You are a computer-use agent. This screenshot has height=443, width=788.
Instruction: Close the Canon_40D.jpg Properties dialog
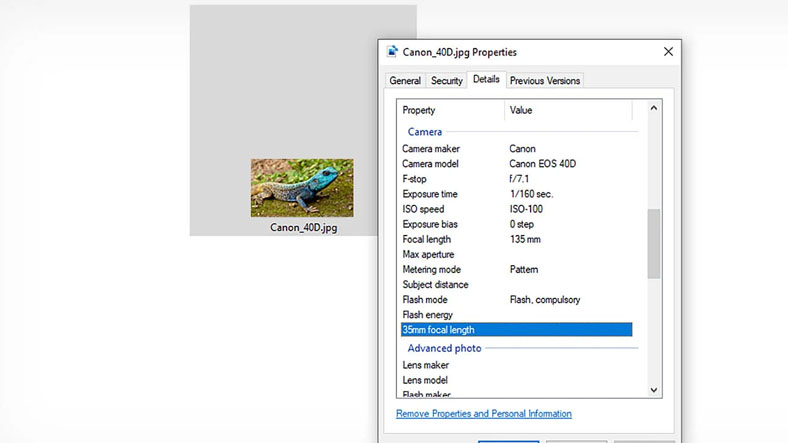click(x=668, y=52)
